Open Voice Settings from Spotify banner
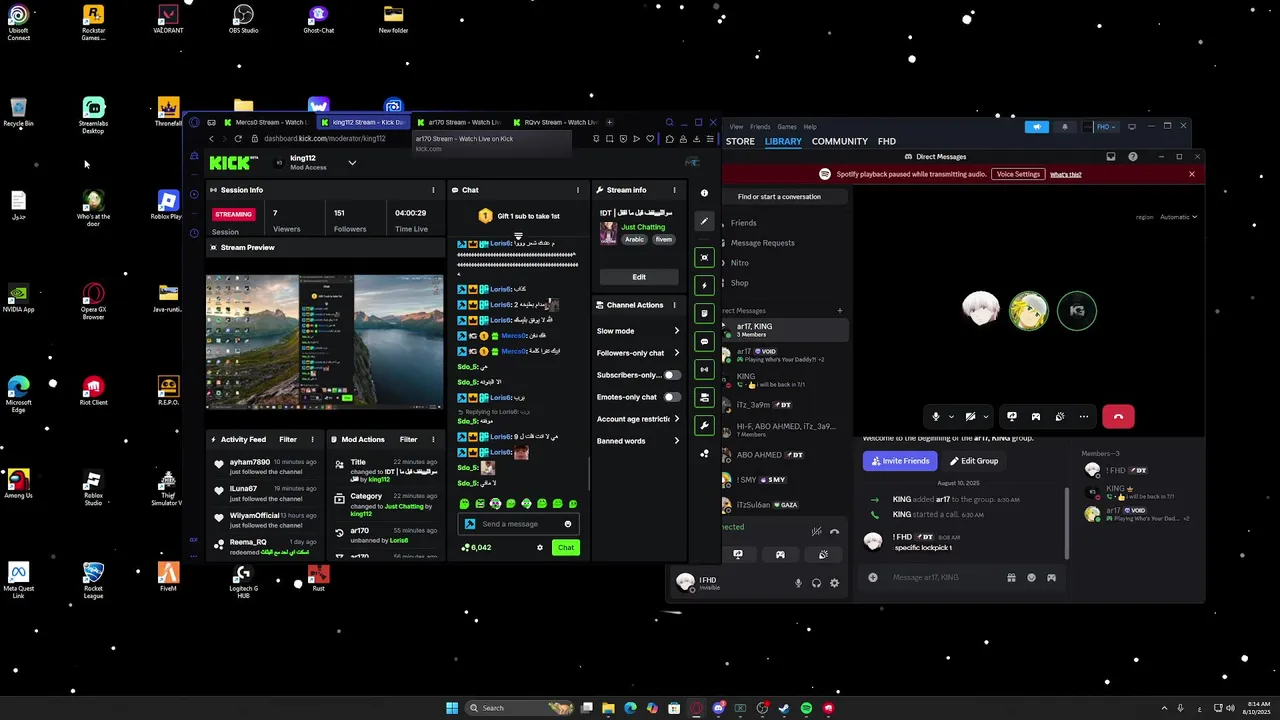Viewport: 1280px width, 720px height. click(x=1018, y=174)
